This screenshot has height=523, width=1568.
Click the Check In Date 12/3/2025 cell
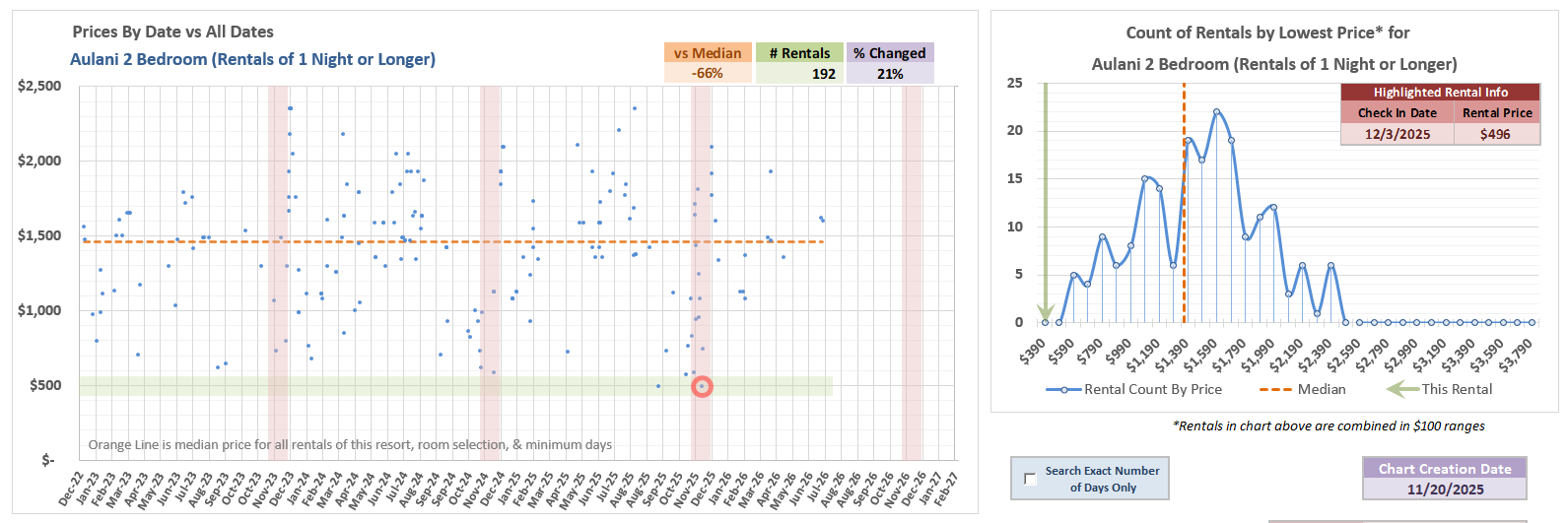pos(1397,134)
